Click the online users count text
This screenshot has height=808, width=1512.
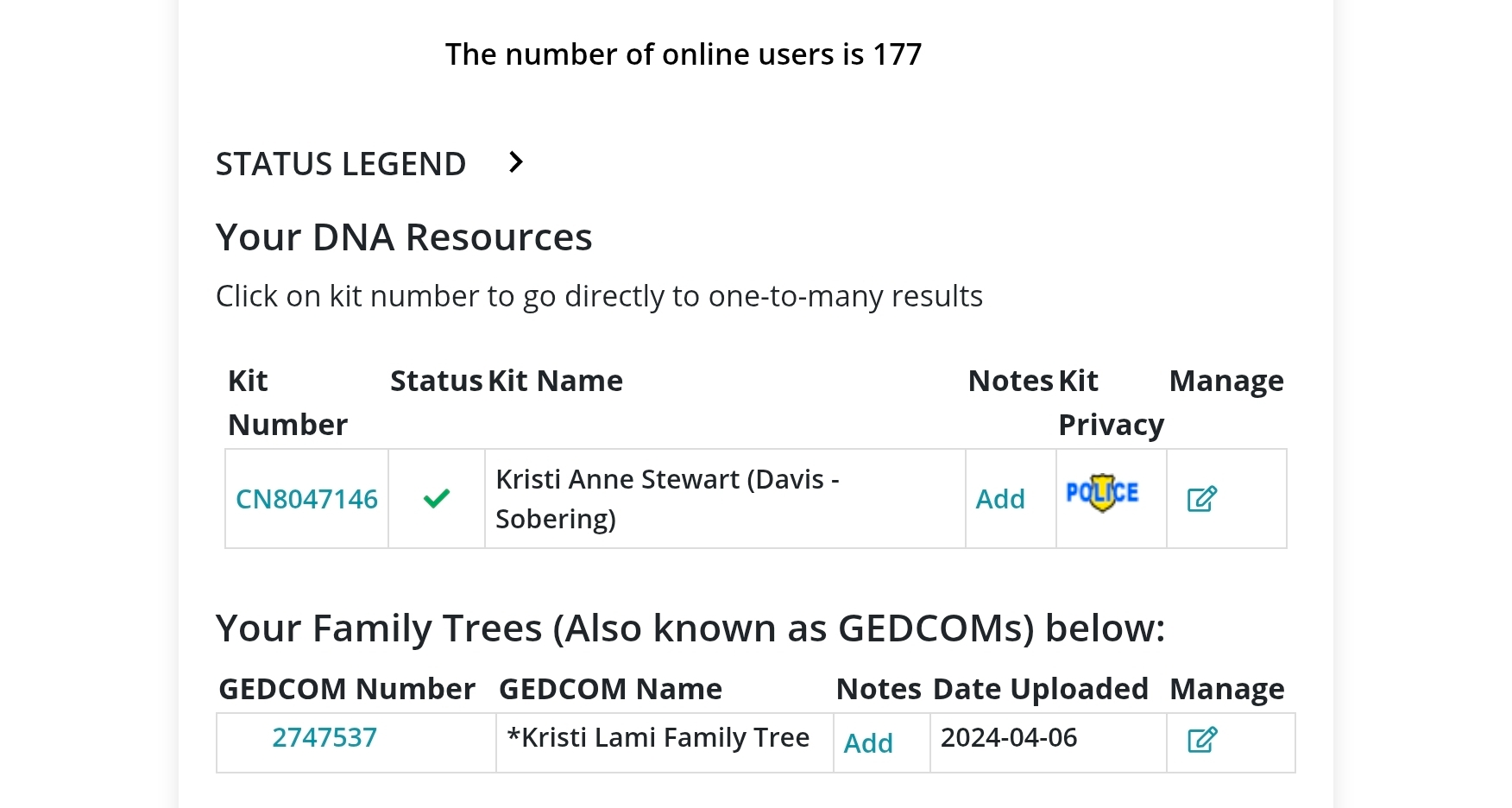tap(683, 54)
